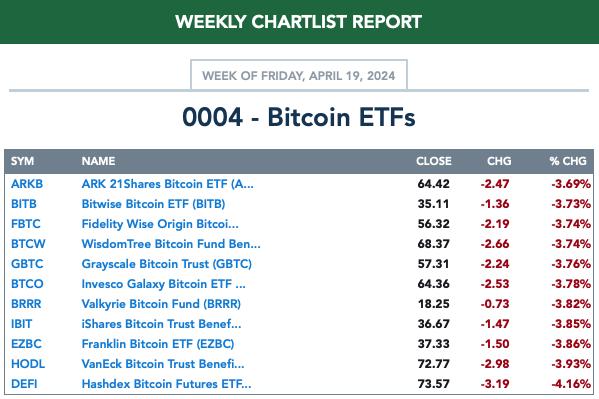Image resolution: width=599 pixels, height=399 pixels.
Task: Select the BTCW ticker symbol
Action: coord(28,244)
